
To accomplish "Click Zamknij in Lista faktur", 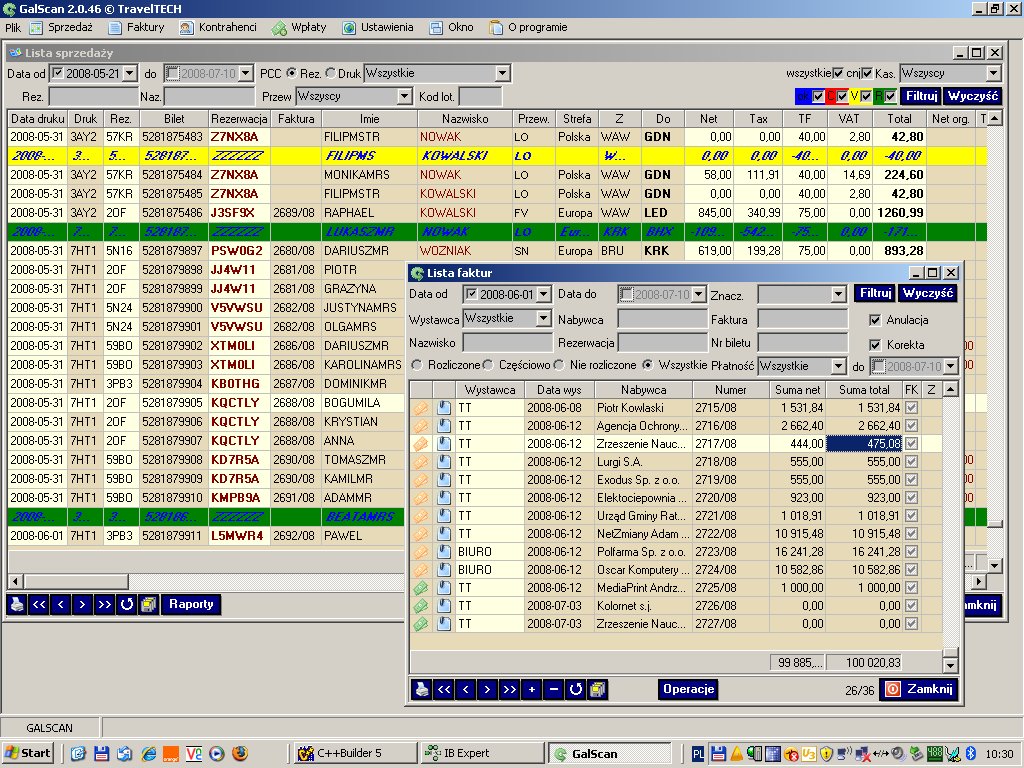I will click(919, 689).
